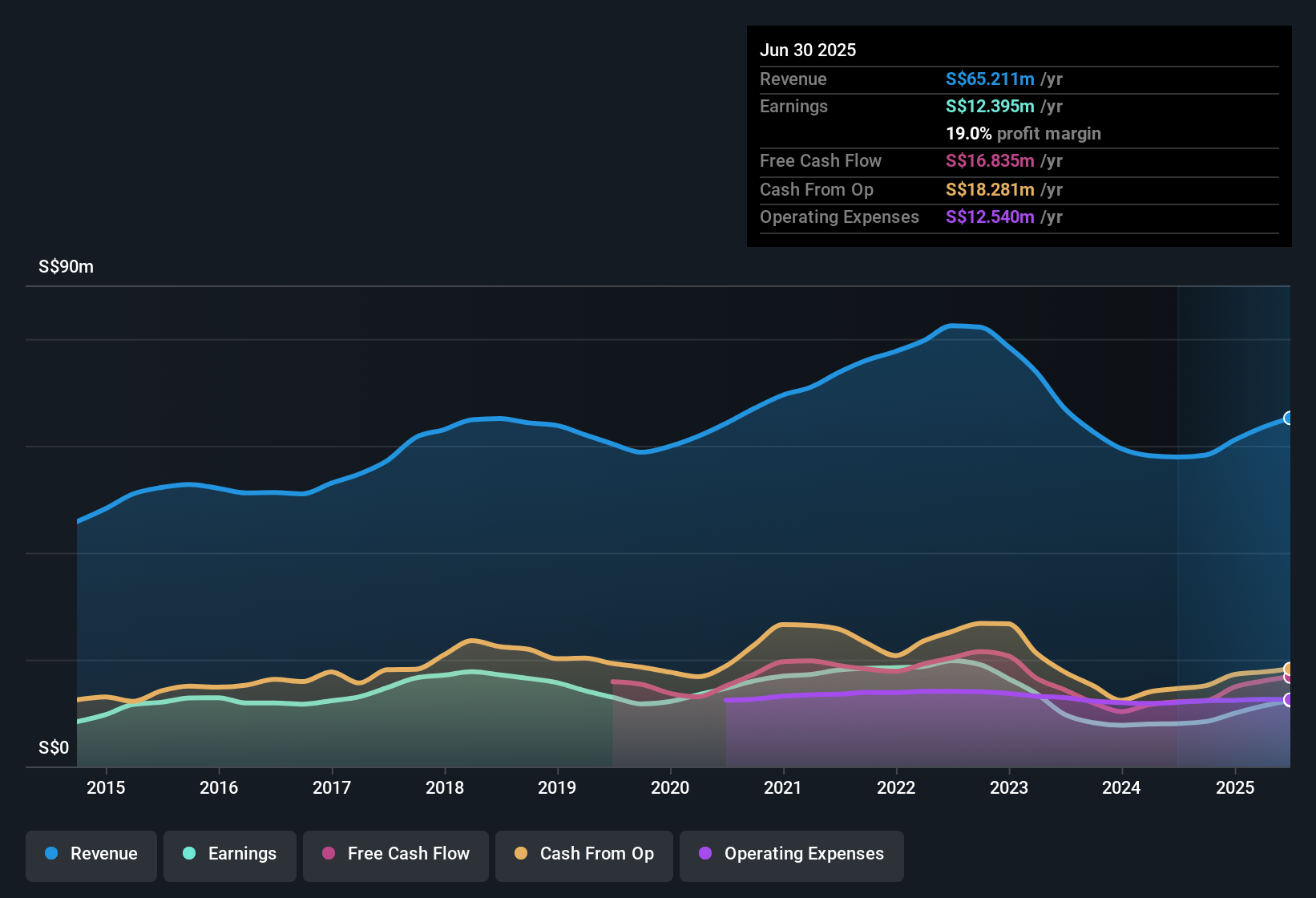Click the S$16.835m free cash flow value

(990, 161)
